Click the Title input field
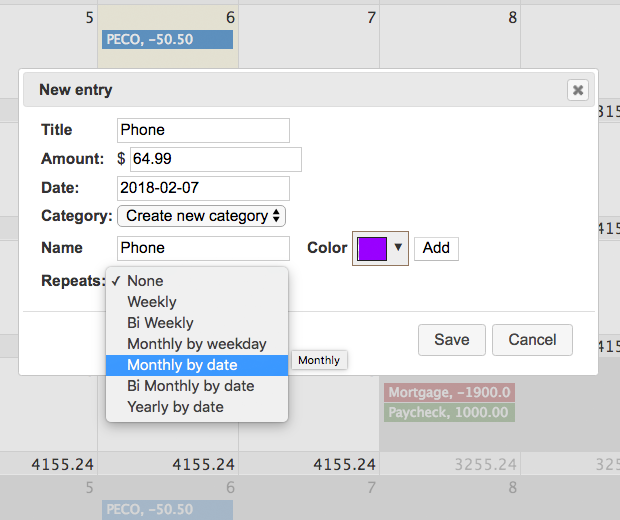 (x=203, y=130)
